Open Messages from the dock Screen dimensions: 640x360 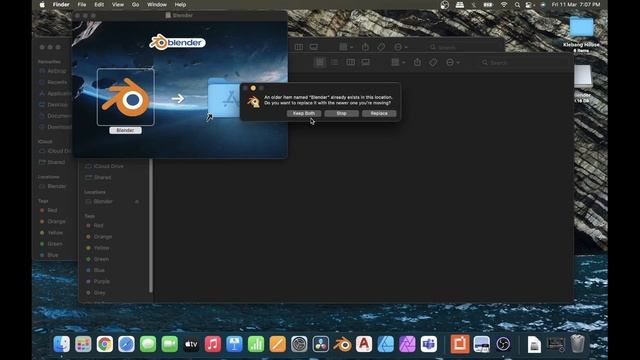(x=148, y=344)
